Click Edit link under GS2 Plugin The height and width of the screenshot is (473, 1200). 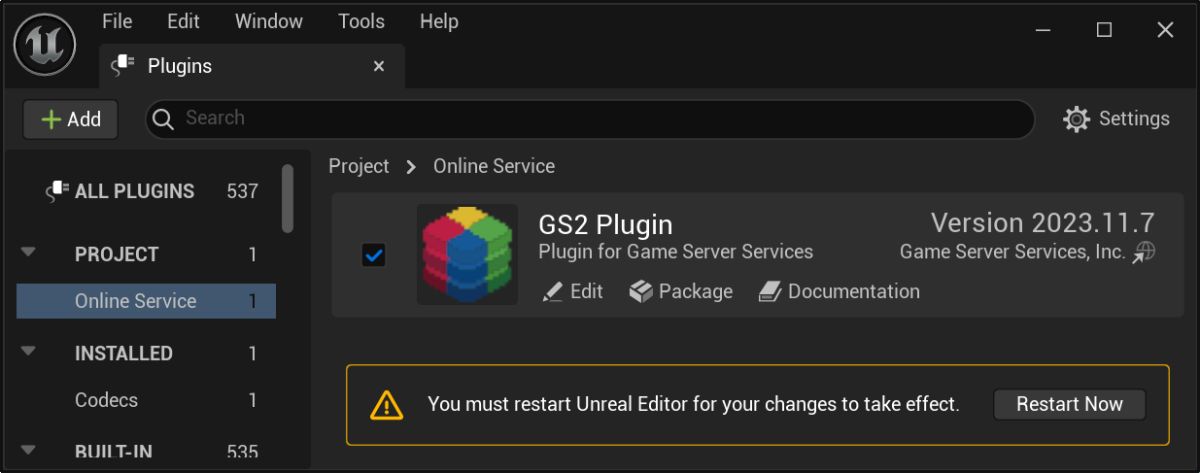click(587, 292)
